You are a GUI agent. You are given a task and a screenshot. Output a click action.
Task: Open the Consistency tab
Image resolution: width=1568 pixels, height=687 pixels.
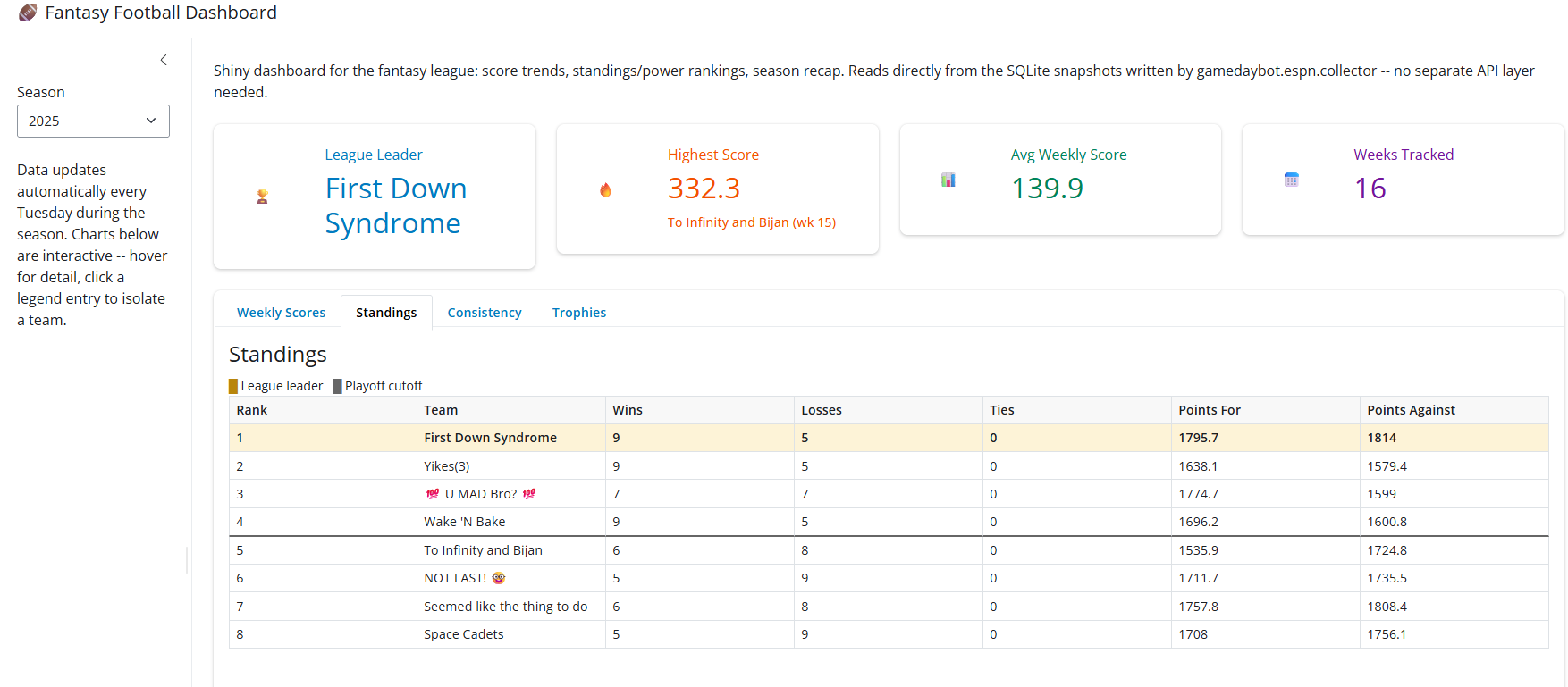(485, 313)
